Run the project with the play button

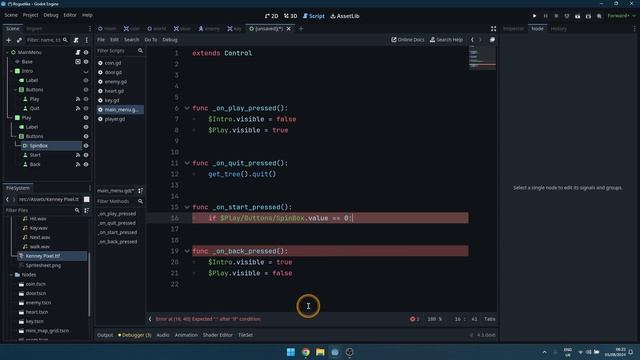point(534,16)
